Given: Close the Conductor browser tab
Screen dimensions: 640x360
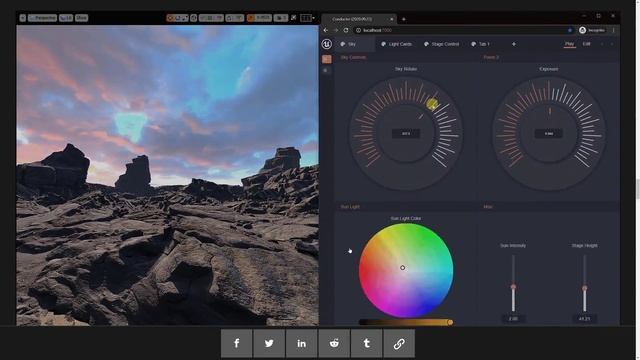Looking at the screenshot, I should (392, 19).
